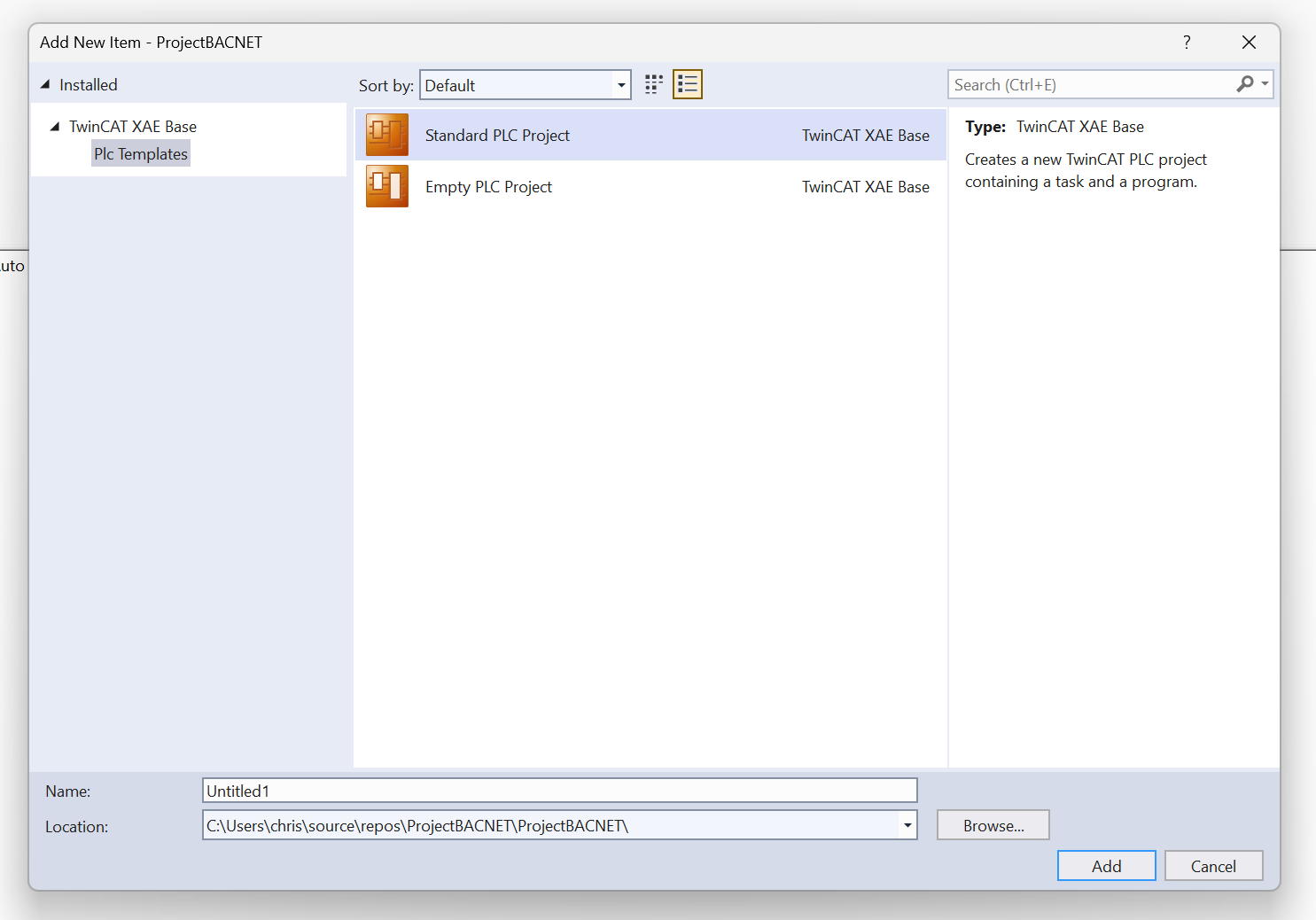The image size is (1316, 920).
Task: Click the Add button
Action: click(1106, 866)
